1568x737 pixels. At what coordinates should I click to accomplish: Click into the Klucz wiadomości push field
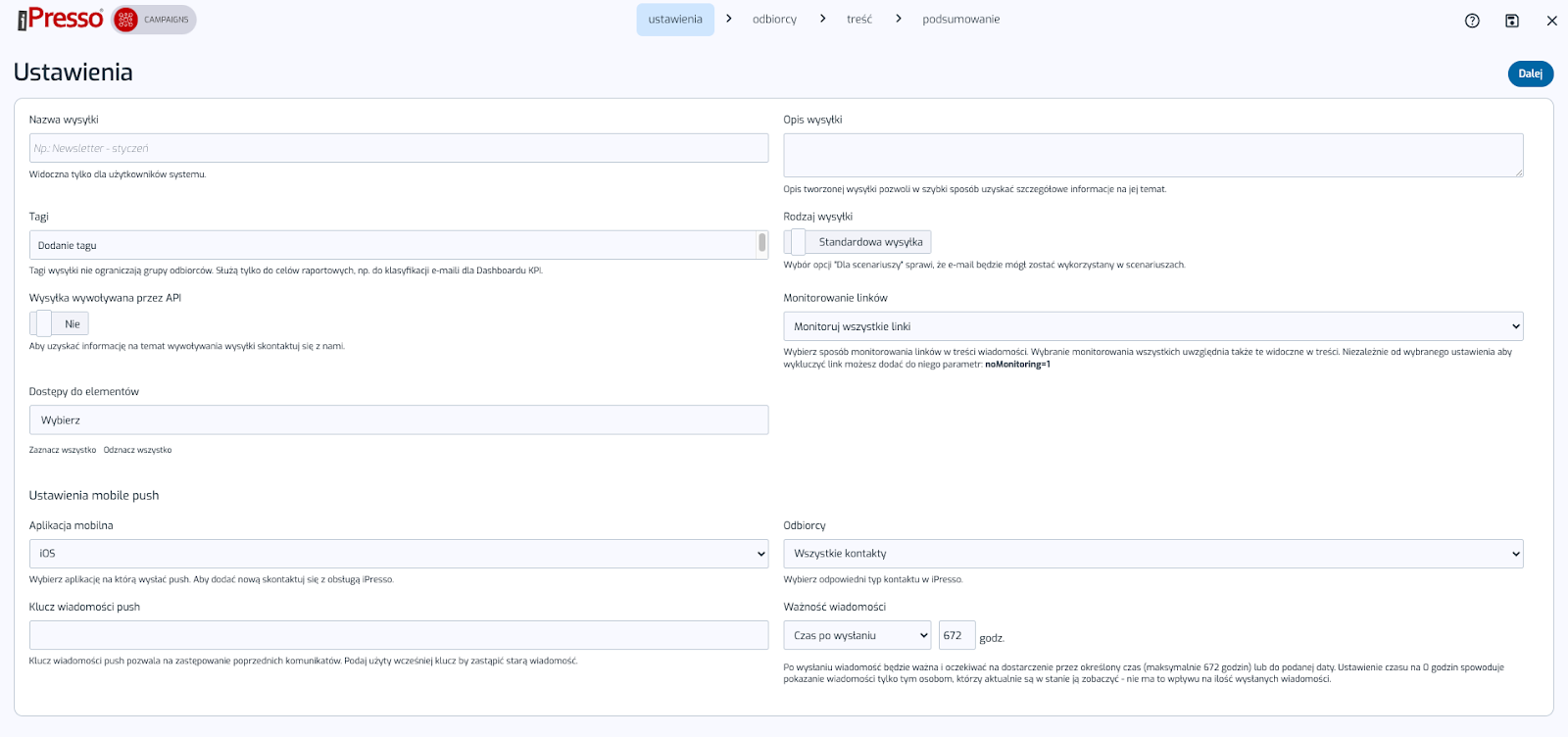click(x=398, y=635)
